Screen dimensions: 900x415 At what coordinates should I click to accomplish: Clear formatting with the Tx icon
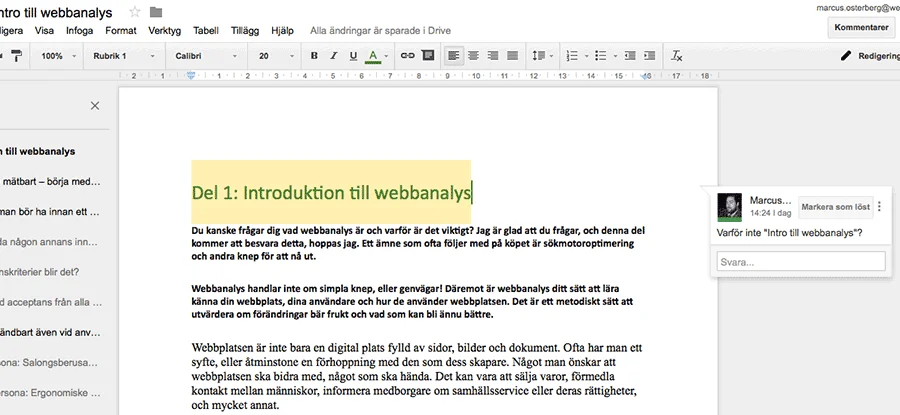click(677, 56)
